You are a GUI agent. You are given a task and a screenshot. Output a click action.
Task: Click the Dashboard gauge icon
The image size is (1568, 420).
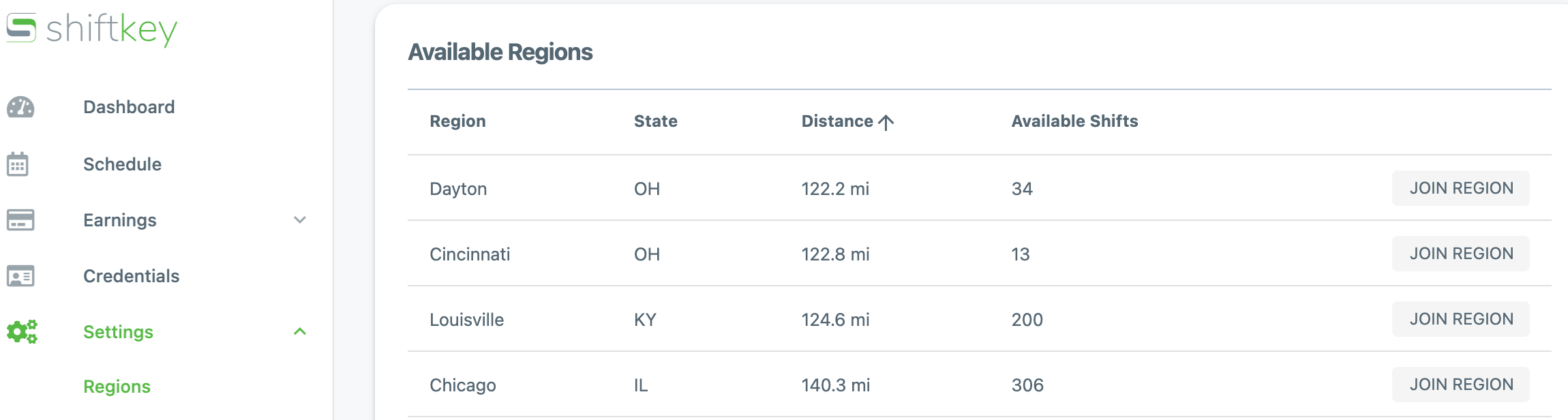pyautogui.click(x=20, y=107)
